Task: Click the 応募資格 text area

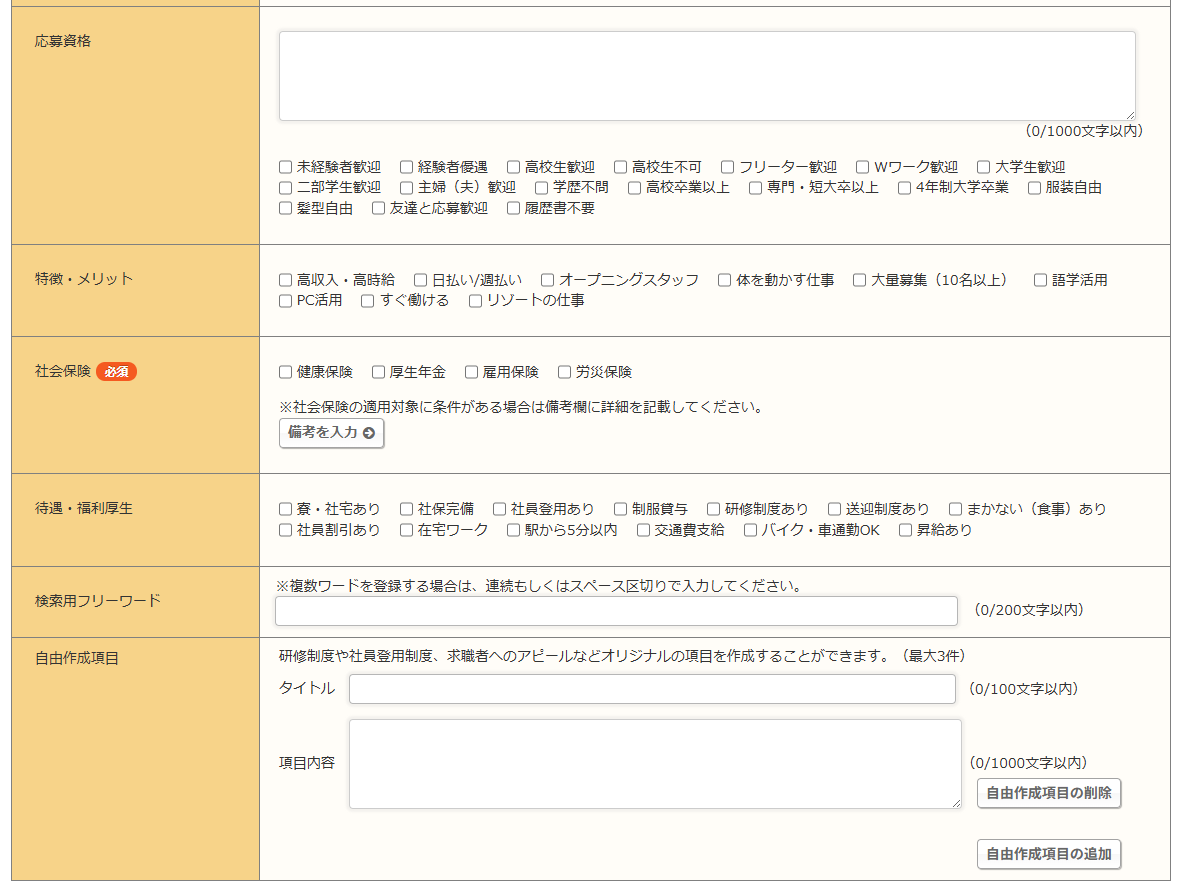Action: pyautogui.click(x=706, y=76)
